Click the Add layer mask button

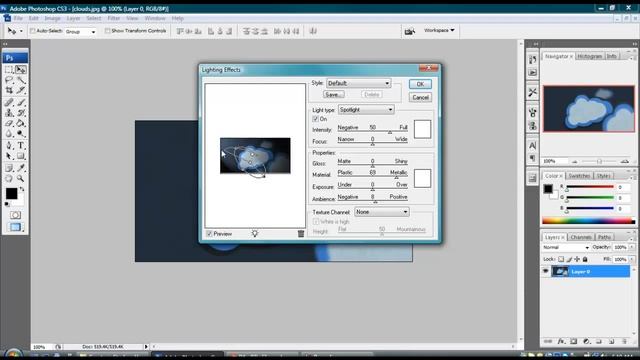(x=573, y=341)
